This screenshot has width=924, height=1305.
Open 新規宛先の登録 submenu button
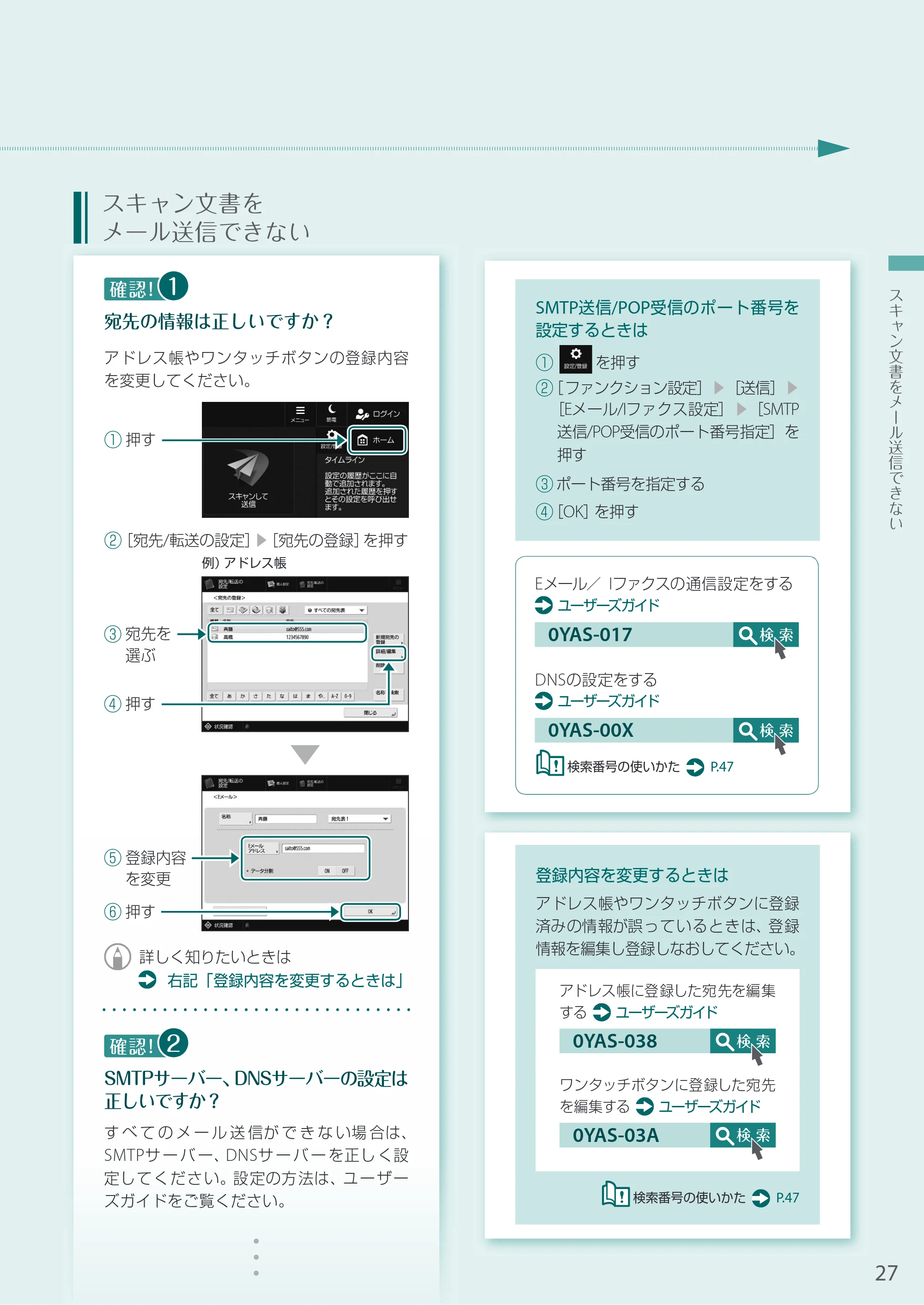(388, 639)
